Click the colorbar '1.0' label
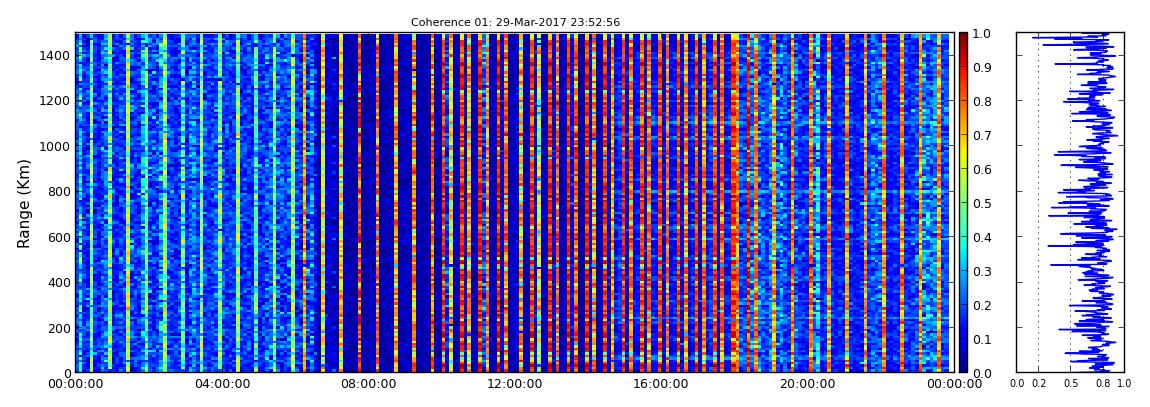The width and height of the screenshot is (1150, 407). click(981, 34)
